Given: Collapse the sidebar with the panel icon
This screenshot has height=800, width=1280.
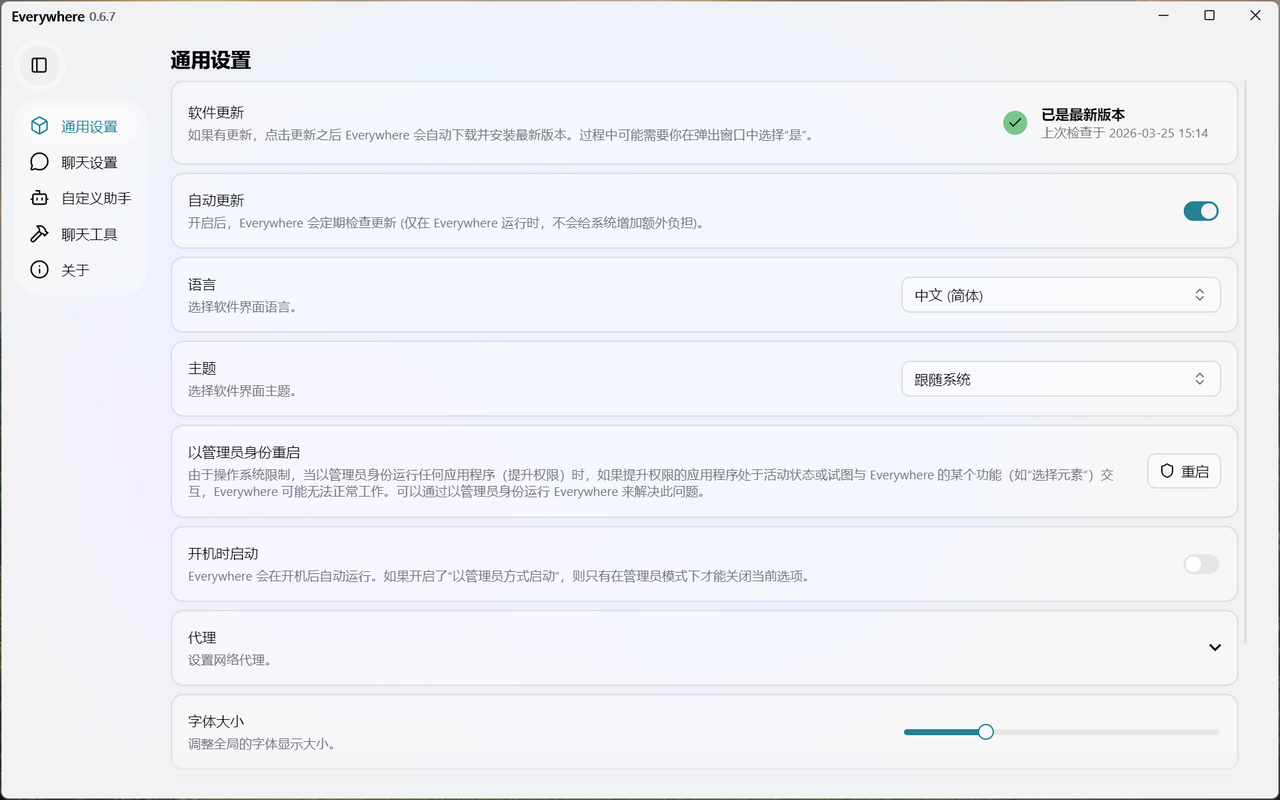Looking at the screenshot, I should (x=40, y=65).
